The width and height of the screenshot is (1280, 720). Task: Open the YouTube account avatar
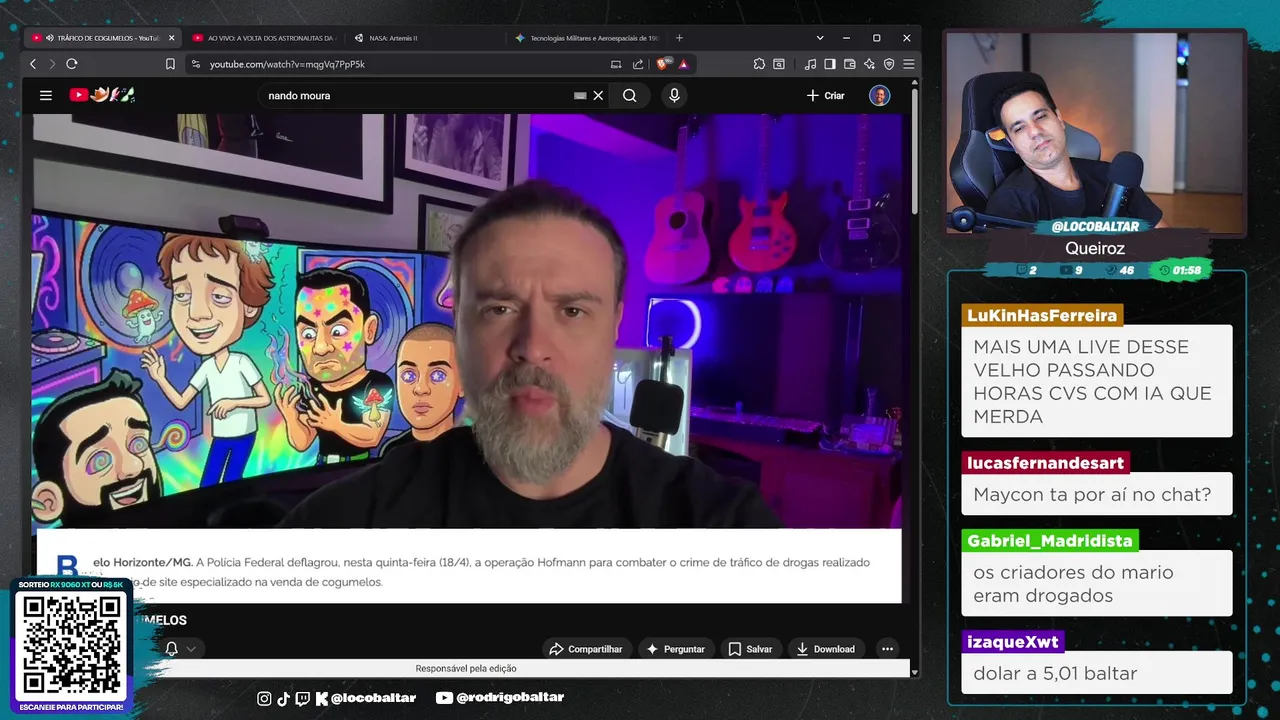coord(879,96)
